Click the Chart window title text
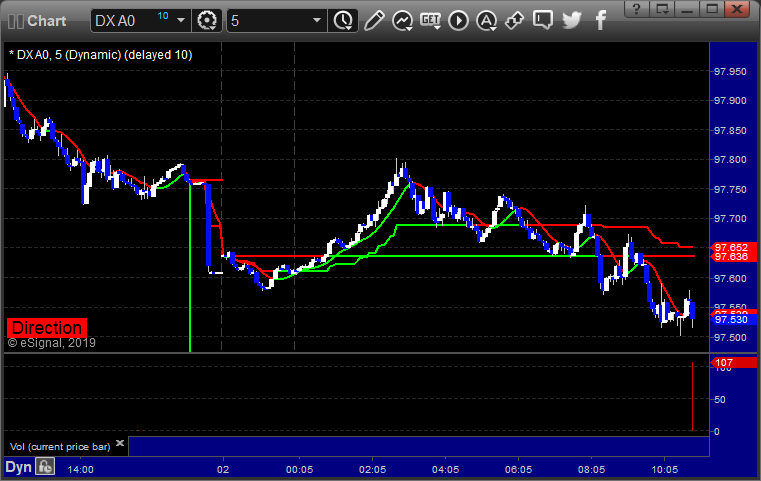Image resolution: width=761 pixels, height=481 pixels. 47,21
